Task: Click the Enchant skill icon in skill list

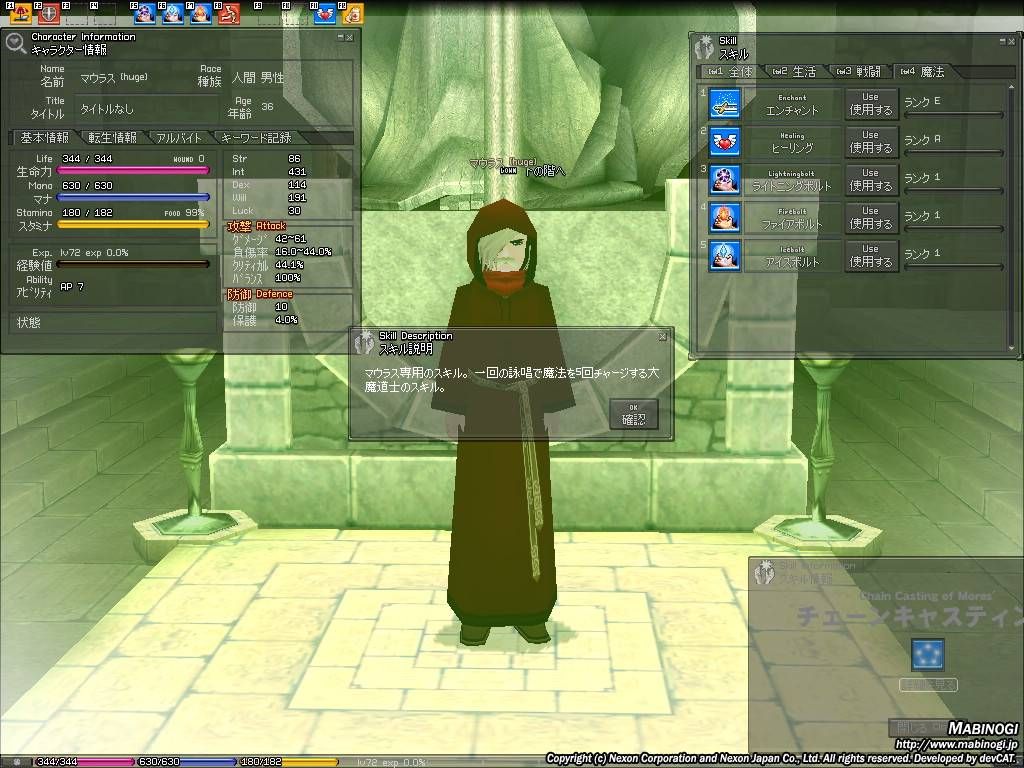Action: (724, 104)
